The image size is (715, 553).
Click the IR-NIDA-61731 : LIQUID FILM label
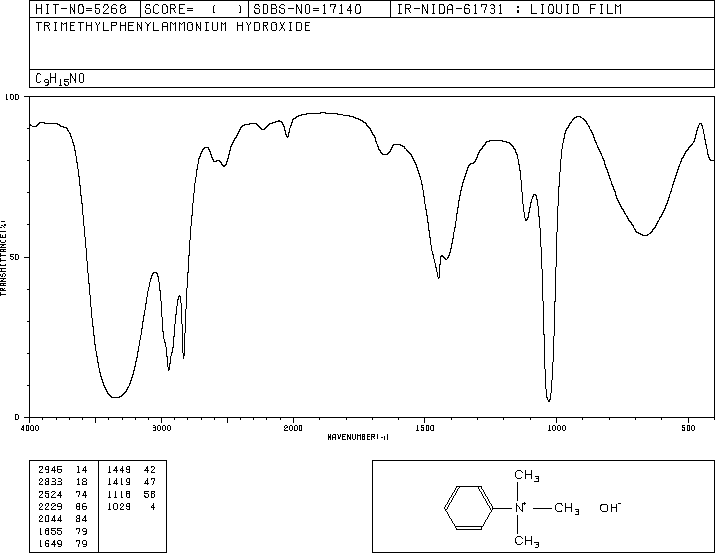(509, 9)
